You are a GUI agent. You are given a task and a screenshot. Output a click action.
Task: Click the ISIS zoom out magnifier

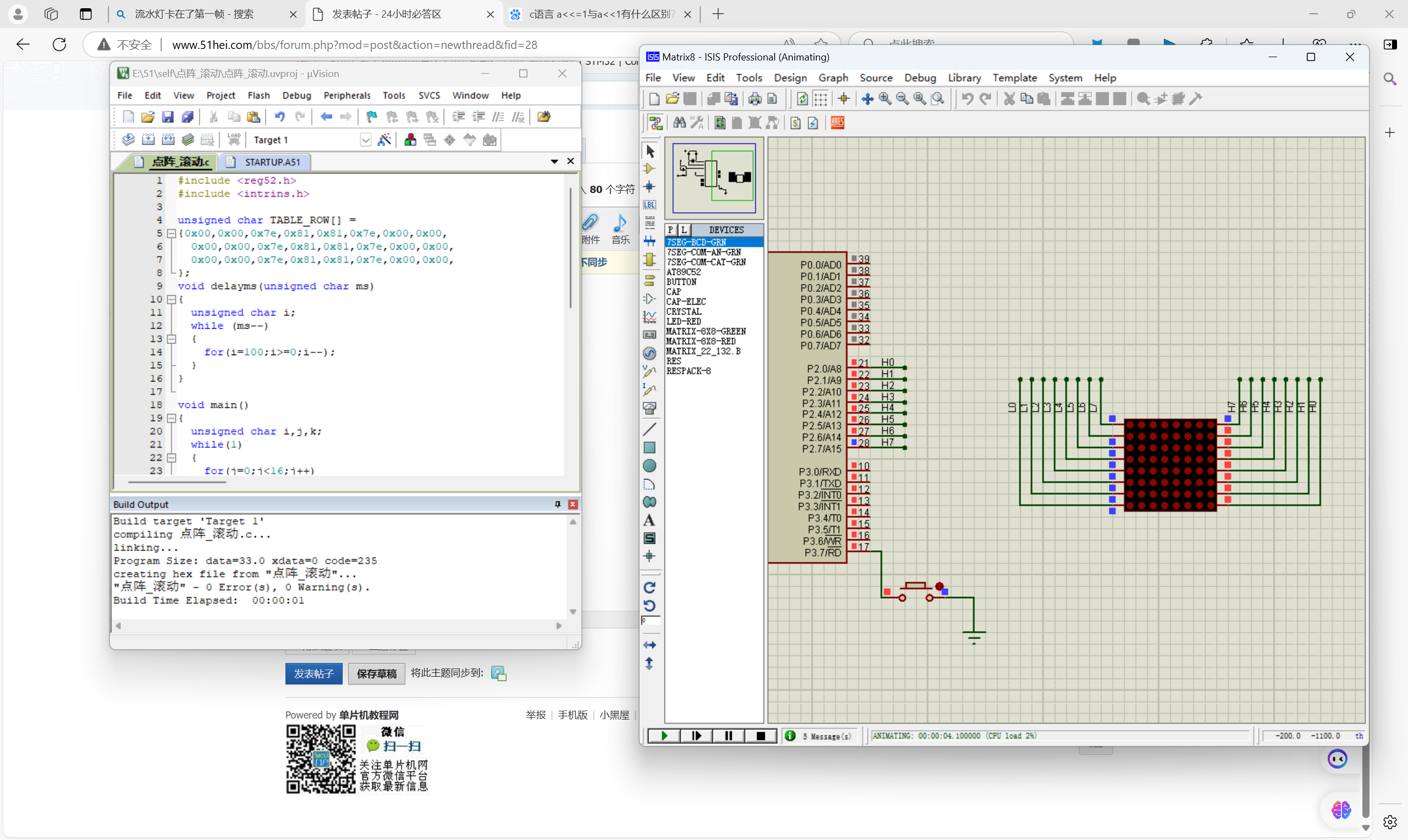tap(903, 99)
